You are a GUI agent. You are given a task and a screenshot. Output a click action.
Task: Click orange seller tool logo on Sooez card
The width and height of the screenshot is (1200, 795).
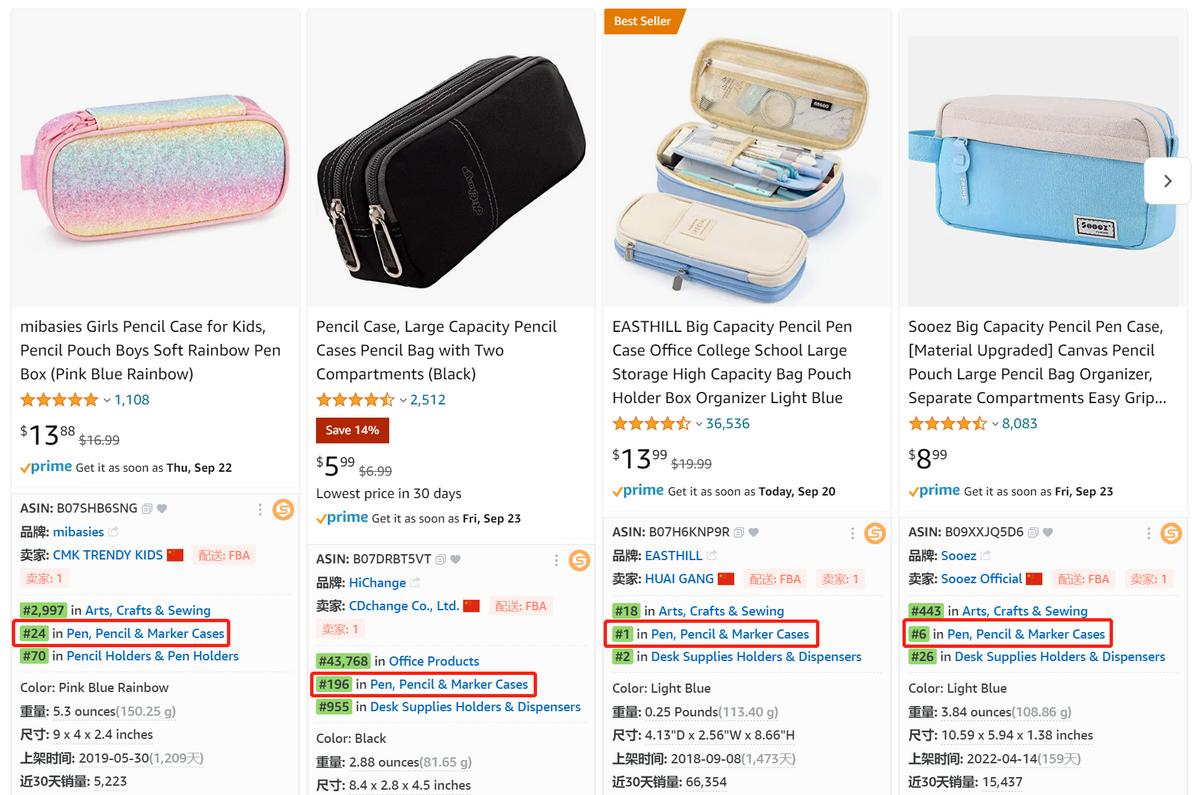click(x=1171, y=533)
